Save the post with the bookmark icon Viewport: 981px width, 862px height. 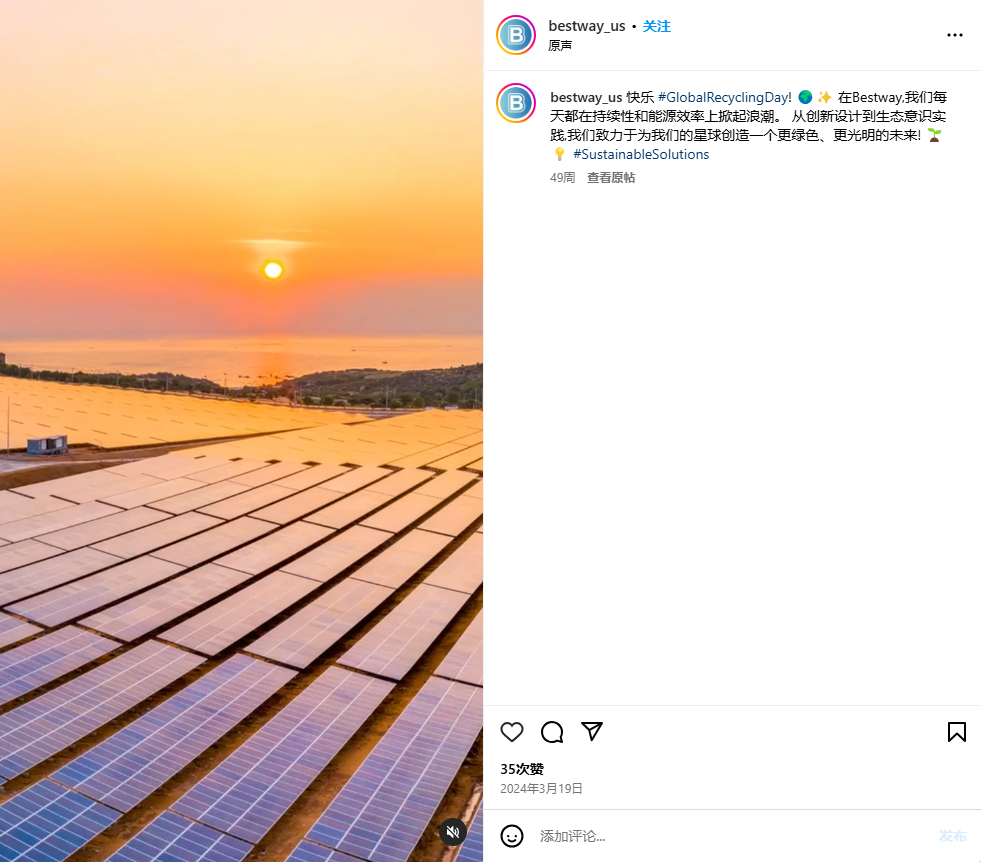click(x=956, y=732)
